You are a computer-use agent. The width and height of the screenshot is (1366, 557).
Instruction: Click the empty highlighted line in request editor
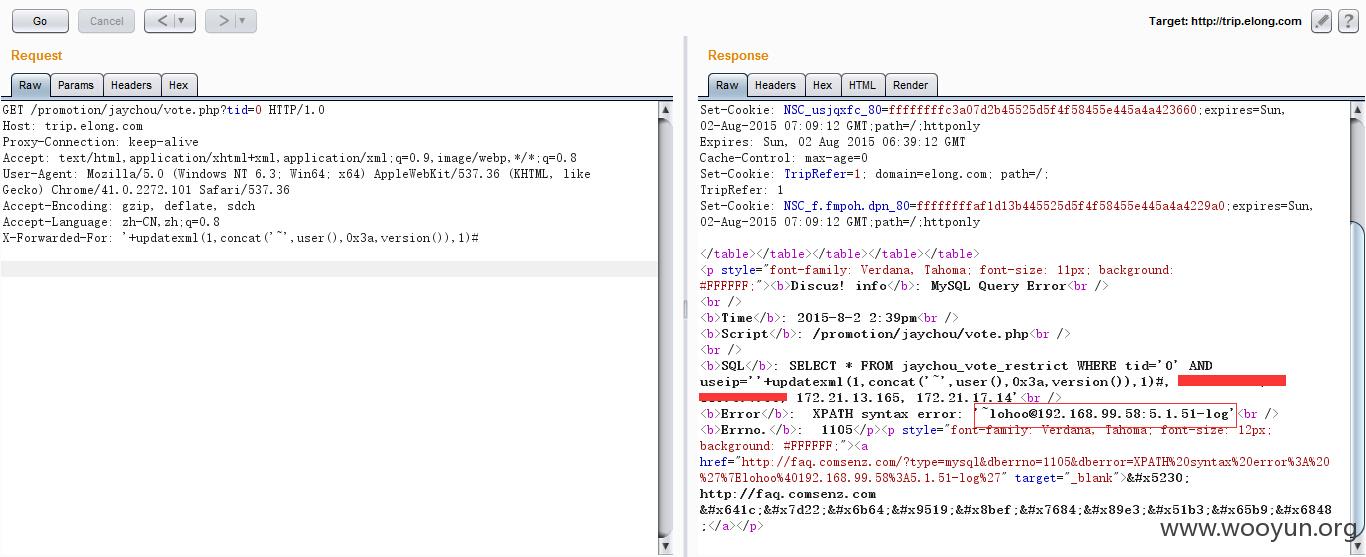pos(329,269)
